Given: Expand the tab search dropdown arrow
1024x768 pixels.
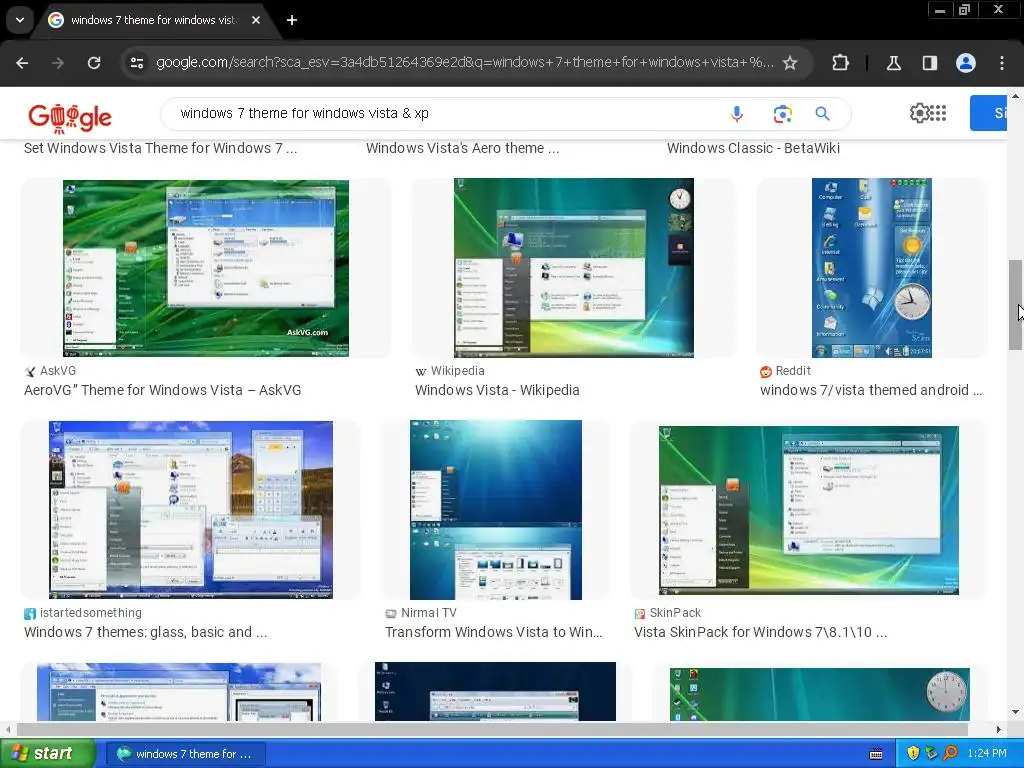Looking at the screenshot, I should [x=20, y=20].
